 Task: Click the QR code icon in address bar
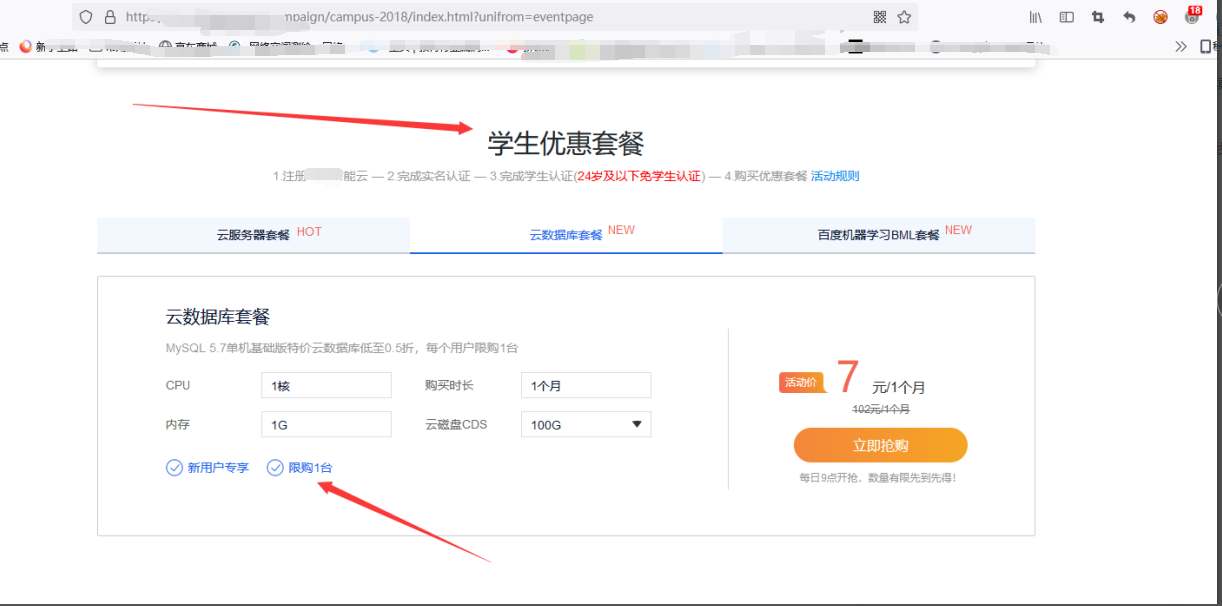pyautogui.click(x=880, y=17)
